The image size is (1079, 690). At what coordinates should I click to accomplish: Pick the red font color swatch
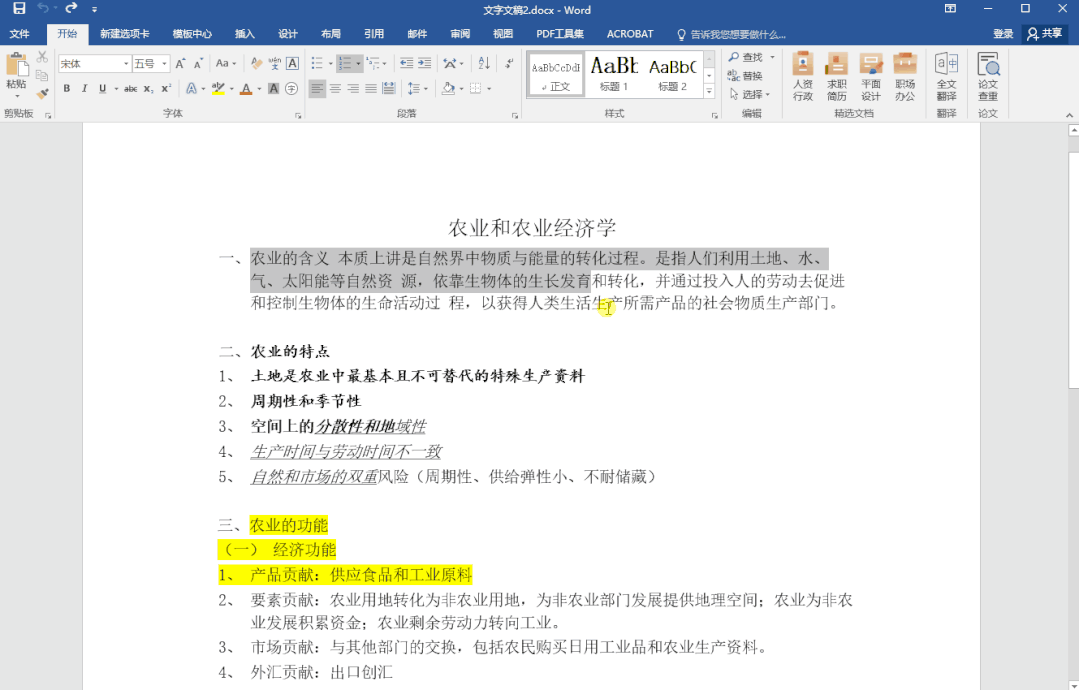pyautogui.click(x=247, y=89)
